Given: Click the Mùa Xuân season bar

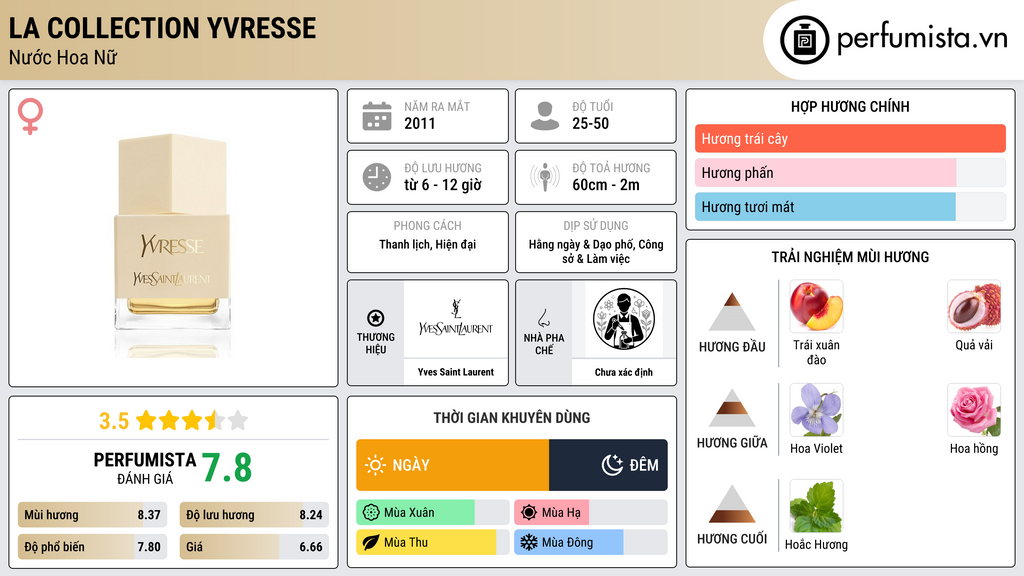Looking at the screenshot, I should (432, 513).
